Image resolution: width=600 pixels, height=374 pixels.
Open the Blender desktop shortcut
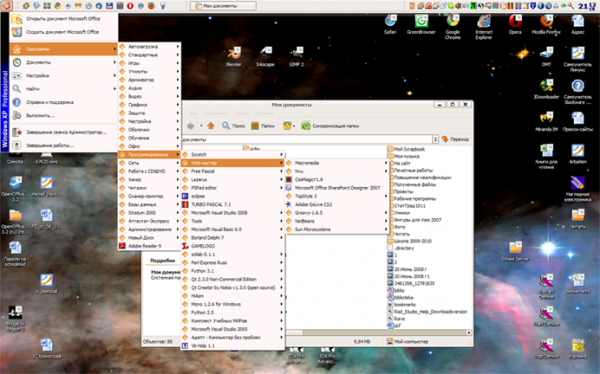[x=233, y=57]
